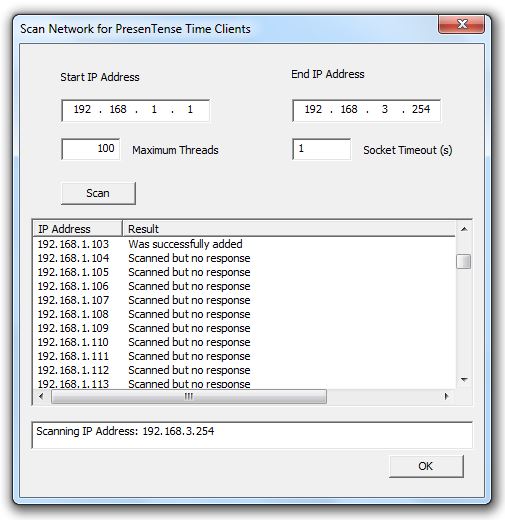Viewport: 505px width, 520px height.
Task: Close the Scan Network dialog window
Action: (x=461, y=24)
